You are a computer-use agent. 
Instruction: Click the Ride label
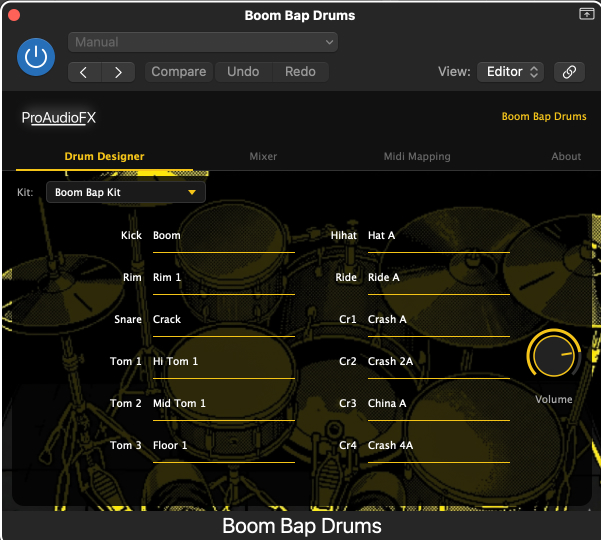pos(346,277)
